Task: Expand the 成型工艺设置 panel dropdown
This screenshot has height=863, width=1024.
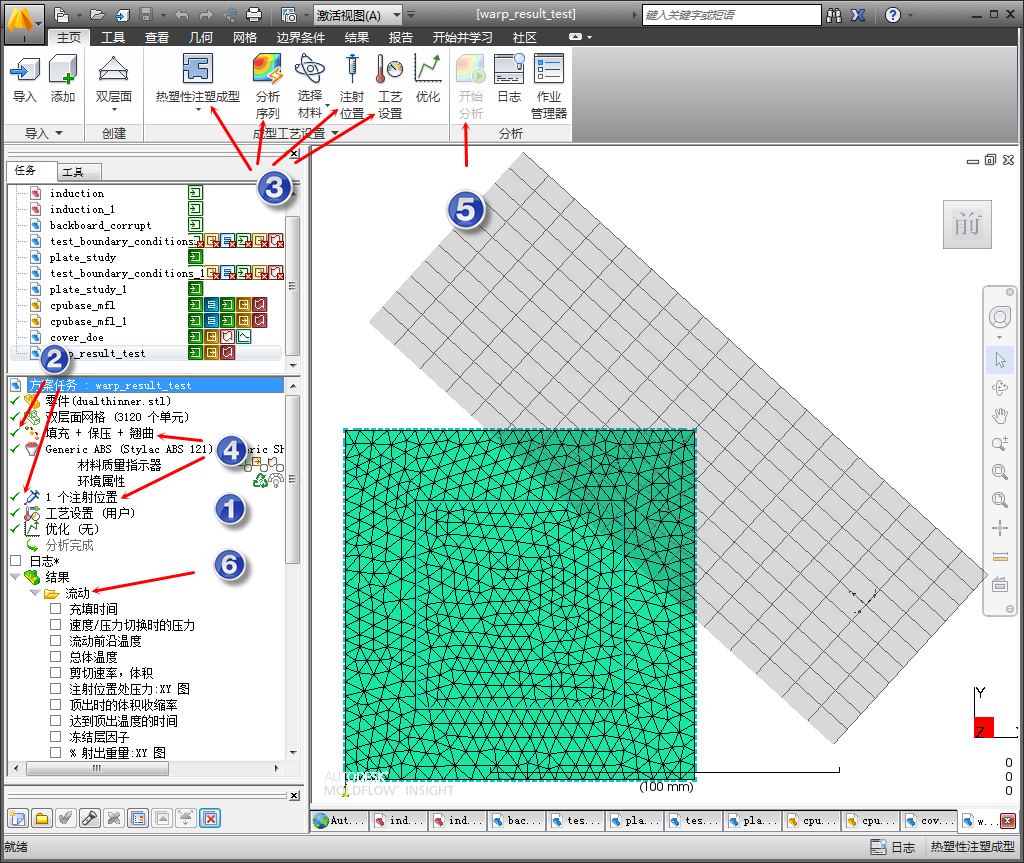Action: pyautogui.click(x=335, y=133)
